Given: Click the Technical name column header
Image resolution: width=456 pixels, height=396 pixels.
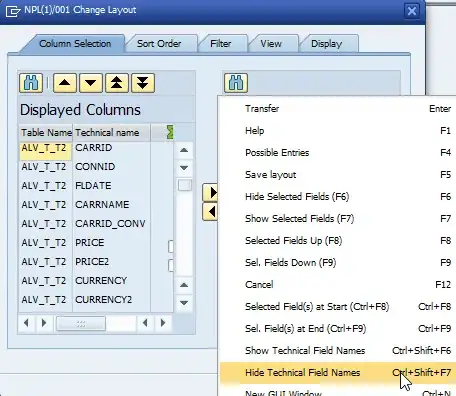Looking at the screenshot, I should tap(111, 133).
